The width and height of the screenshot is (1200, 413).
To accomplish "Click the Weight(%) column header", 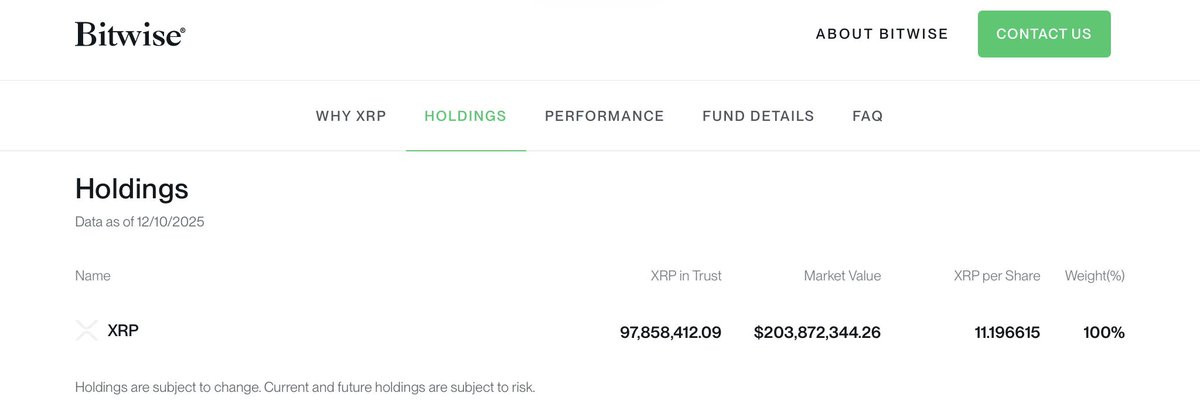I will click(x=1094, y=275).
